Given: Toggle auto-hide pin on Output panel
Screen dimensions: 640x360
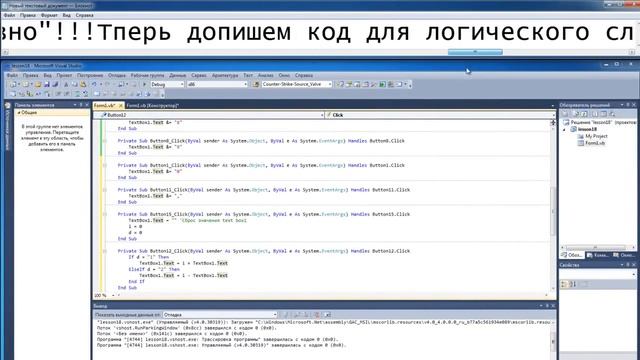Looking at the screenshot, I should click(547, 306).
